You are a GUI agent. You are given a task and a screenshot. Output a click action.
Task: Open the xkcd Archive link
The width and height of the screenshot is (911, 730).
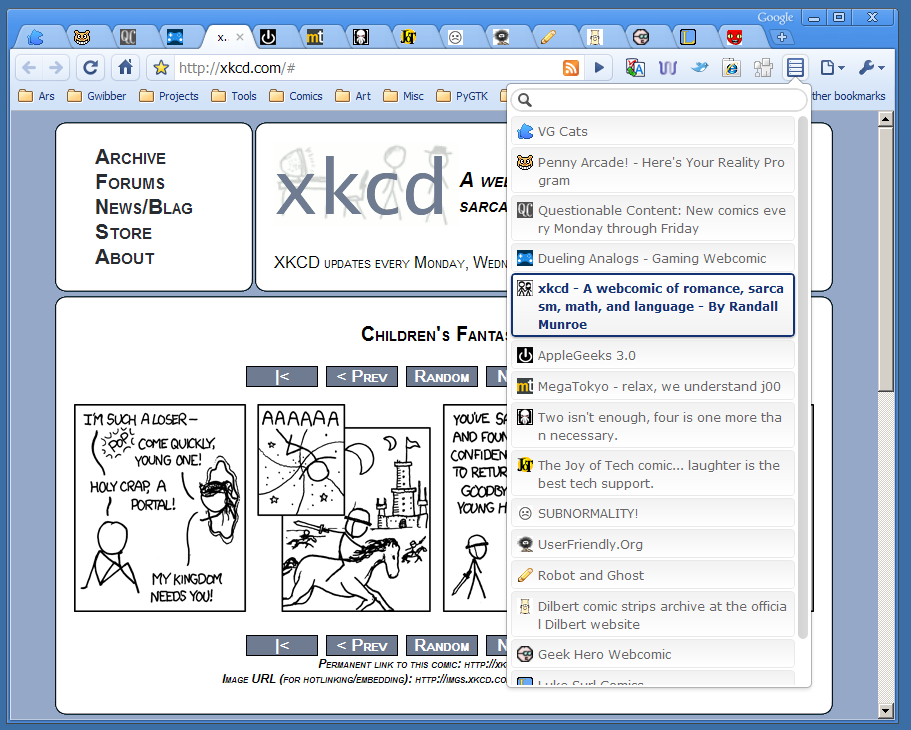click(131, 158)
